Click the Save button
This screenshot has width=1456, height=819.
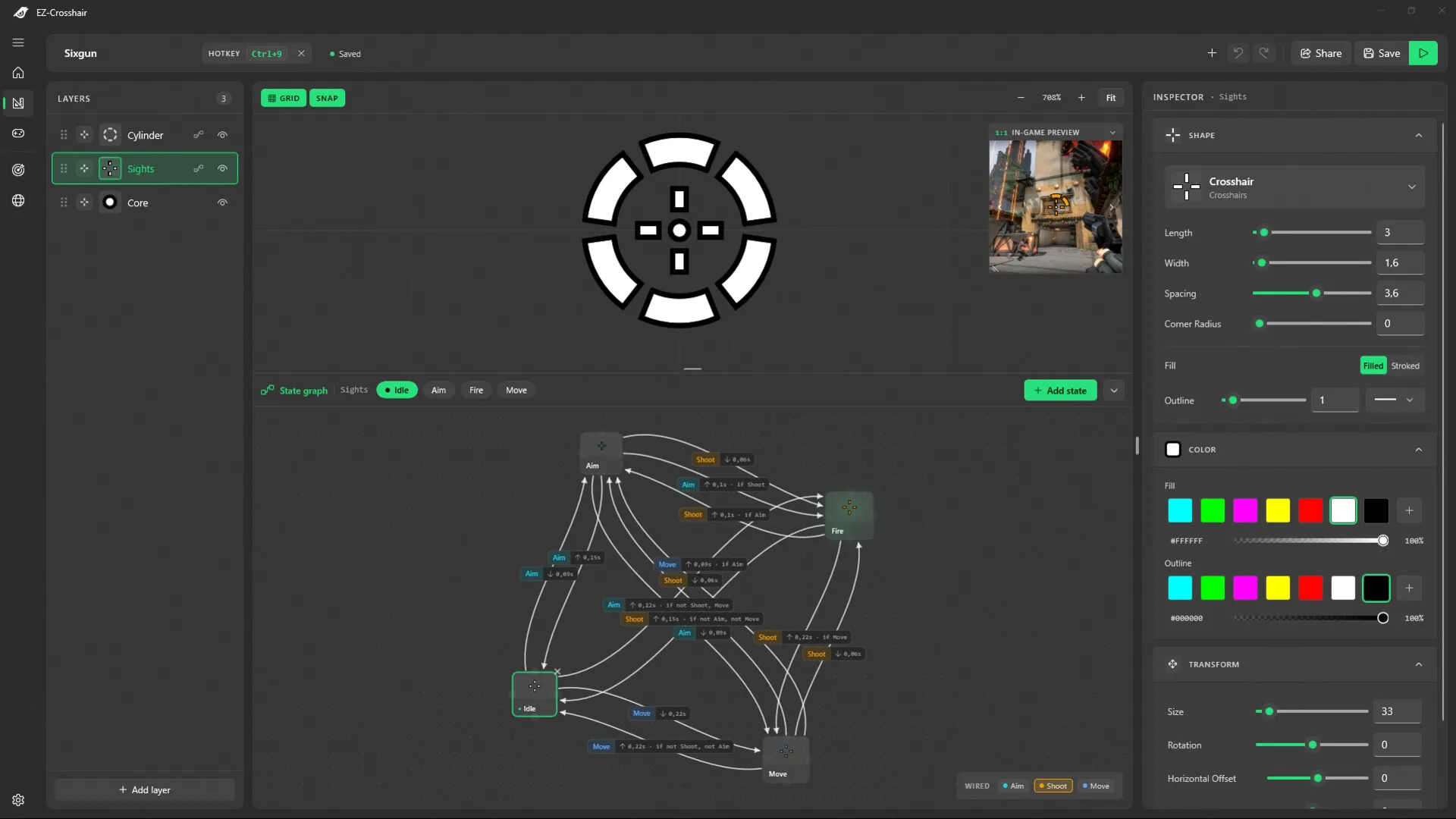(1382, 53)
